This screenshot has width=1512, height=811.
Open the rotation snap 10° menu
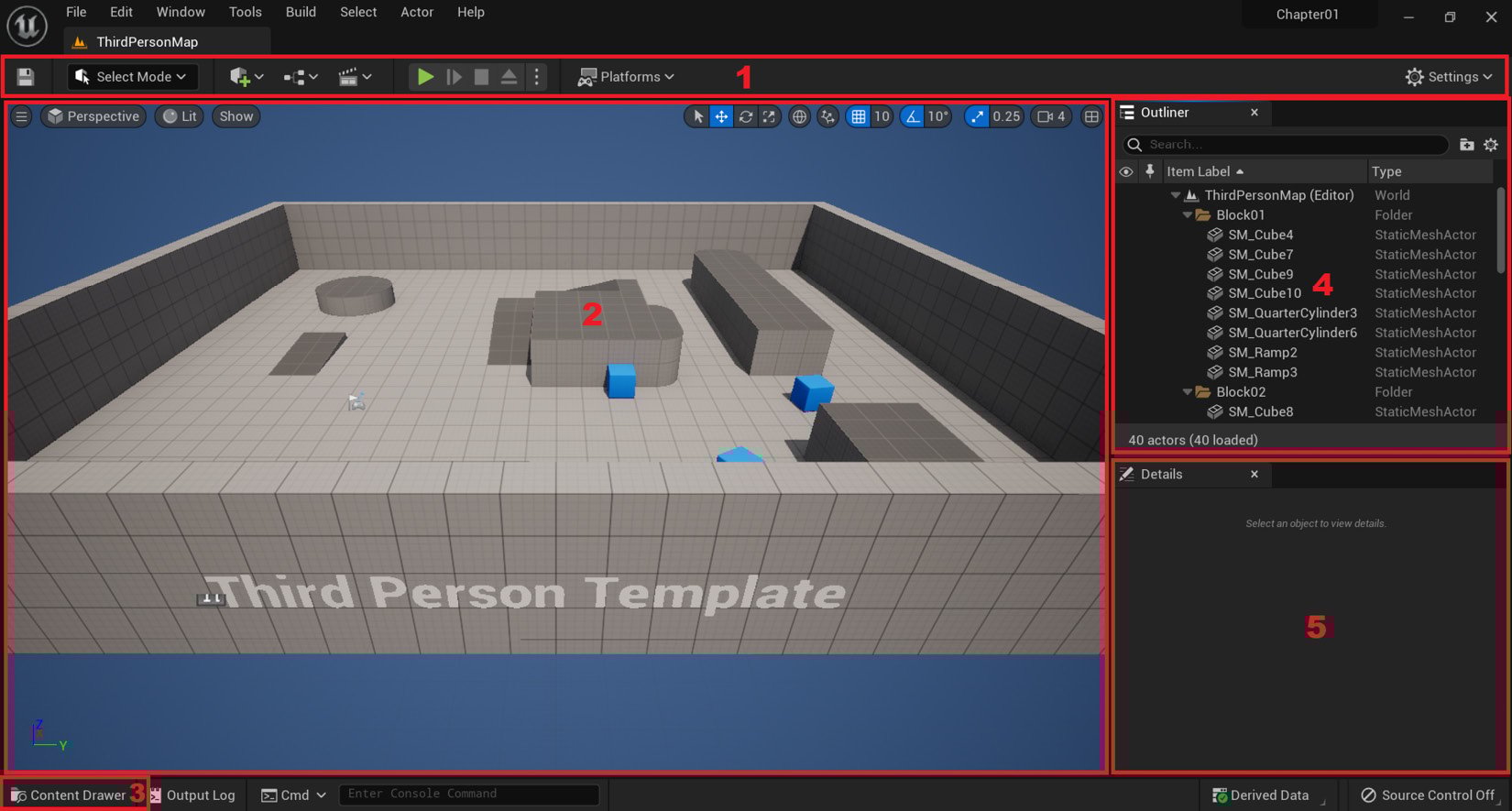[937, 116]
